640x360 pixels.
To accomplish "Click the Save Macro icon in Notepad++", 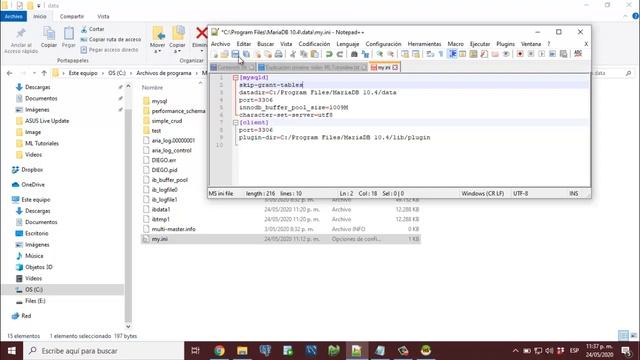I will pos(563,54).
